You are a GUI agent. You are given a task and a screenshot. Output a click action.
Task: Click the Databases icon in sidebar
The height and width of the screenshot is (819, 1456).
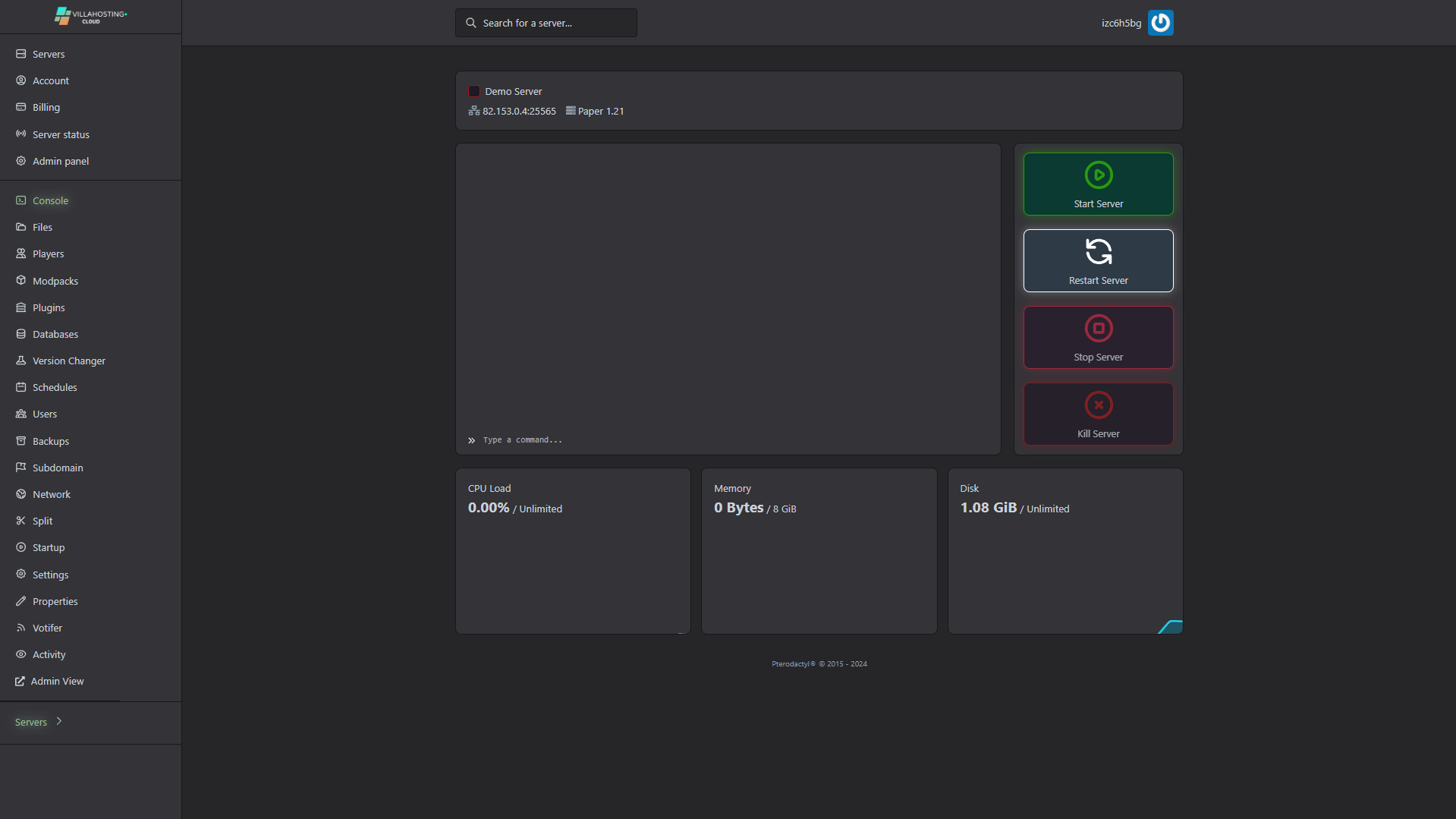click(21, 334)
